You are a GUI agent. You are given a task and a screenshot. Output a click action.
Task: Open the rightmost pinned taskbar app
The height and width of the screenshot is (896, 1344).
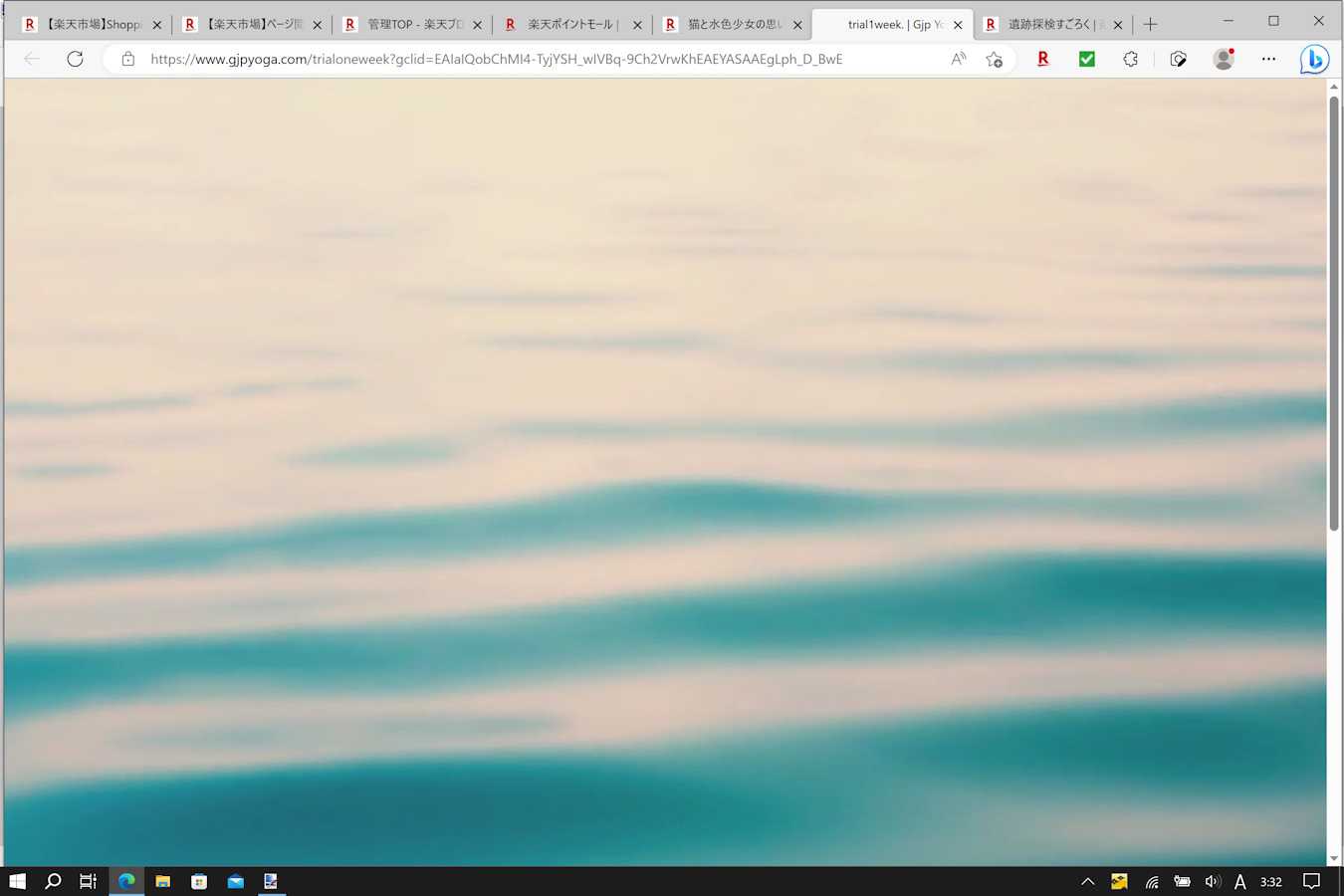(x=271, y=881)
